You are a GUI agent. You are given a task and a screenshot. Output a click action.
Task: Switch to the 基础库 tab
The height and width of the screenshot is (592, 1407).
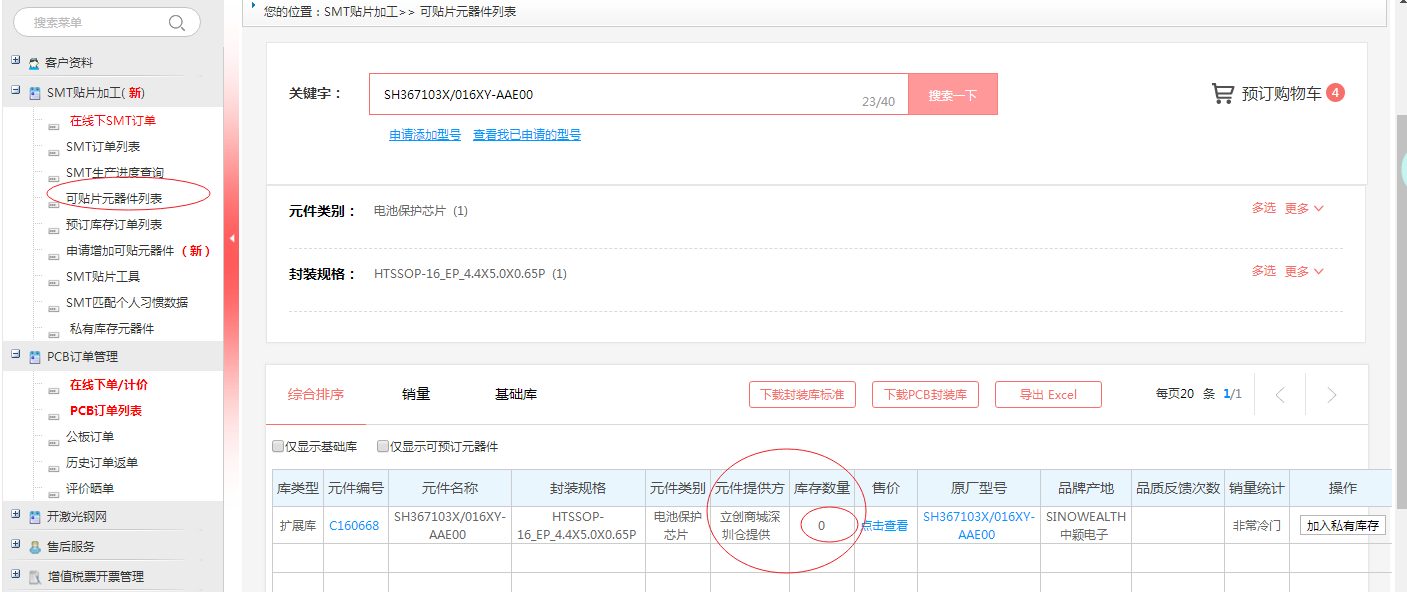click(516, 394)
